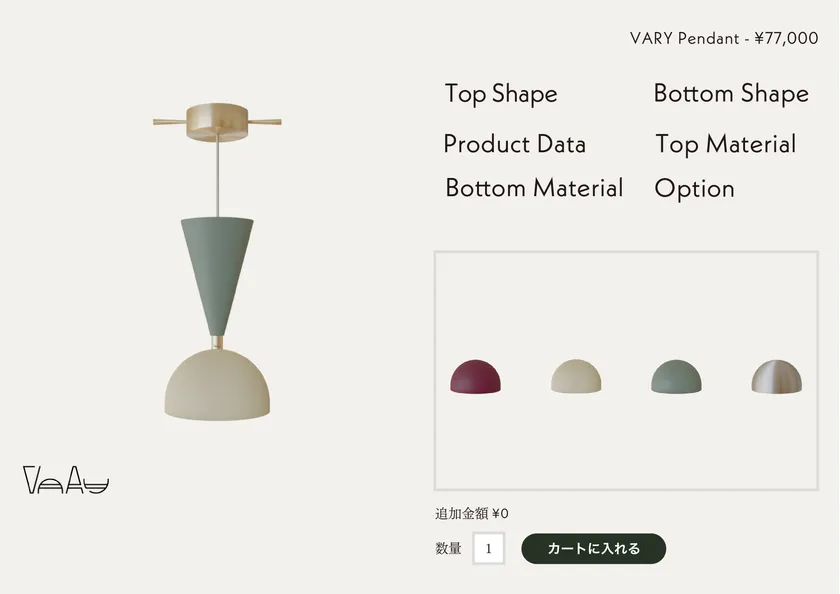Focus the quantity input field

click(488, 548)
